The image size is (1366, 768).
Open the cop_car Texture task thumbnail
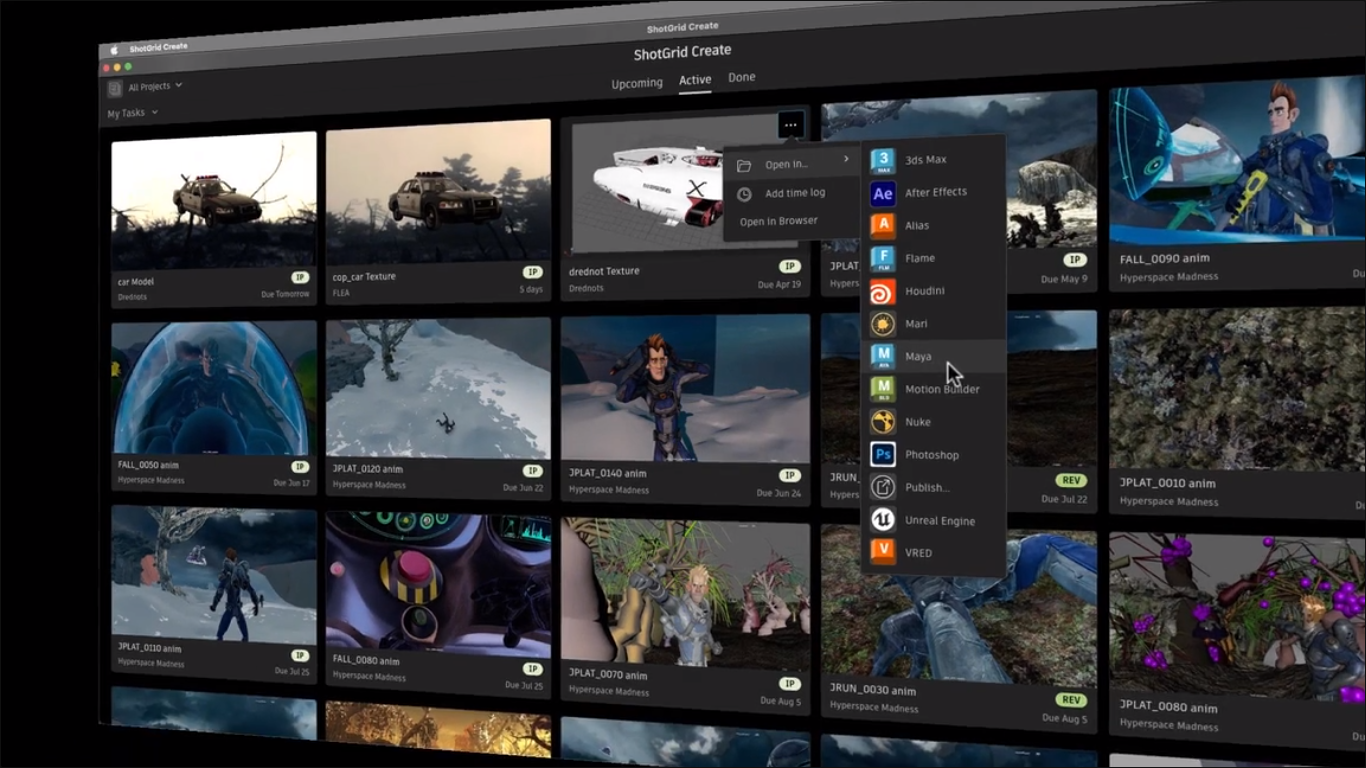[x=438, y=193]
